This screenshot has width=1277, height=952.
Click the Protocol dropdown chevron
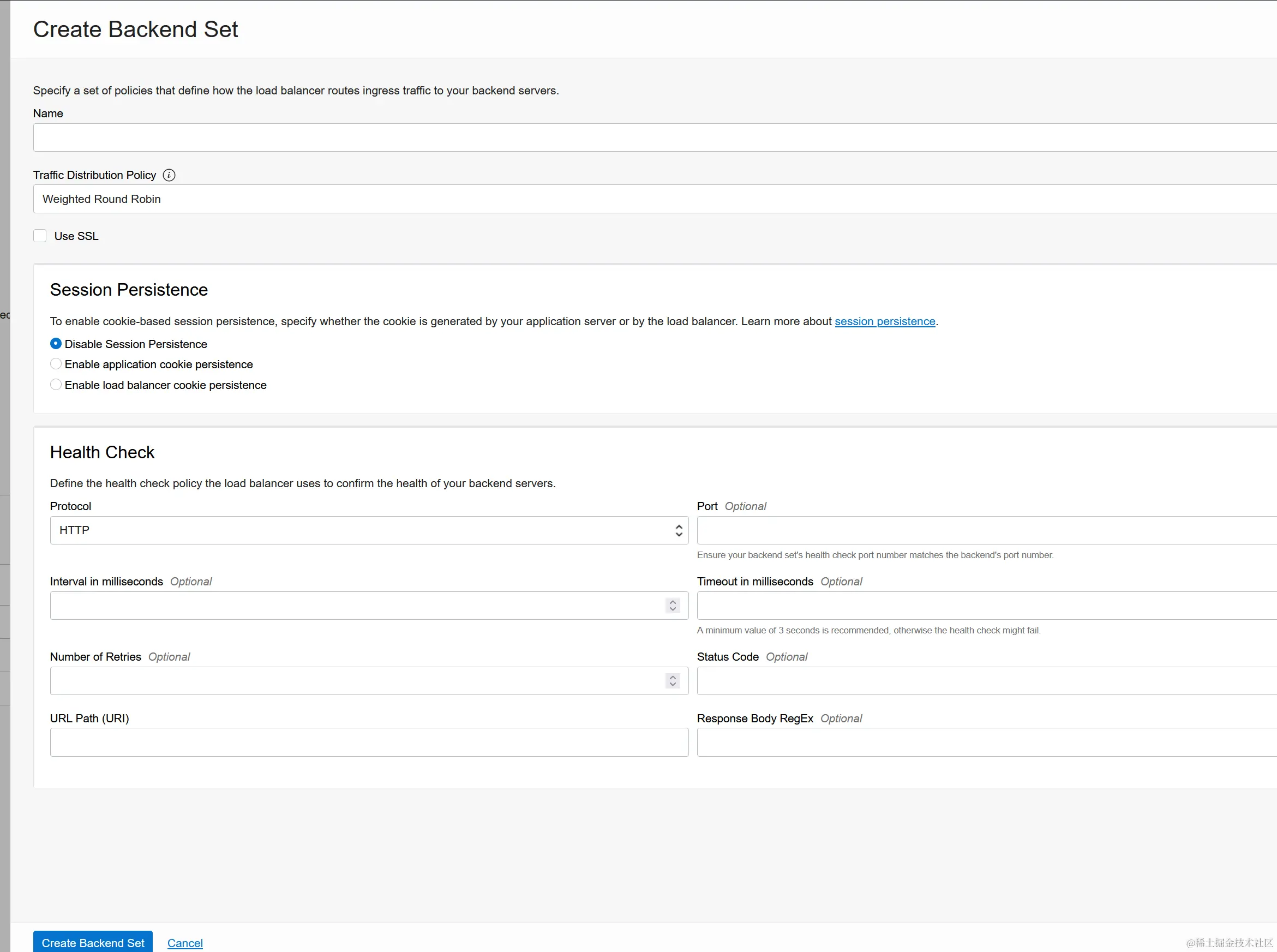[x=679, y=530]
